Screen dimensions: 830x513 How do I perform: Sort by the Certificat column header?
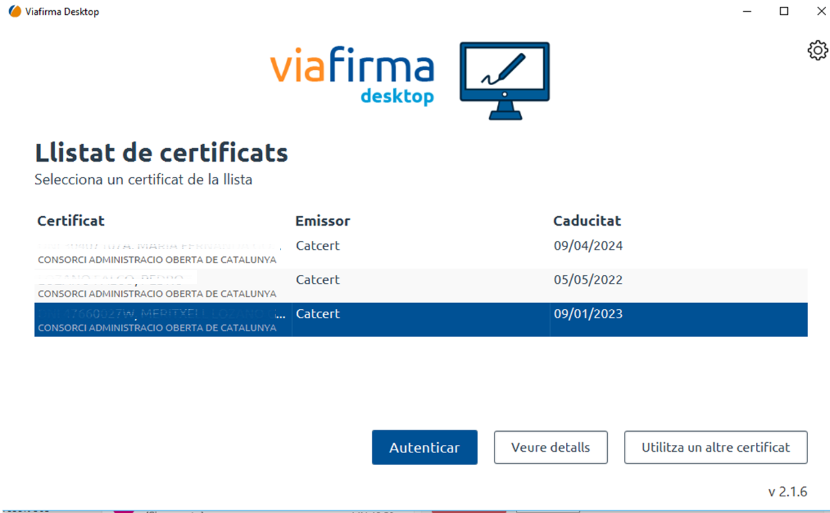(71, 221)
